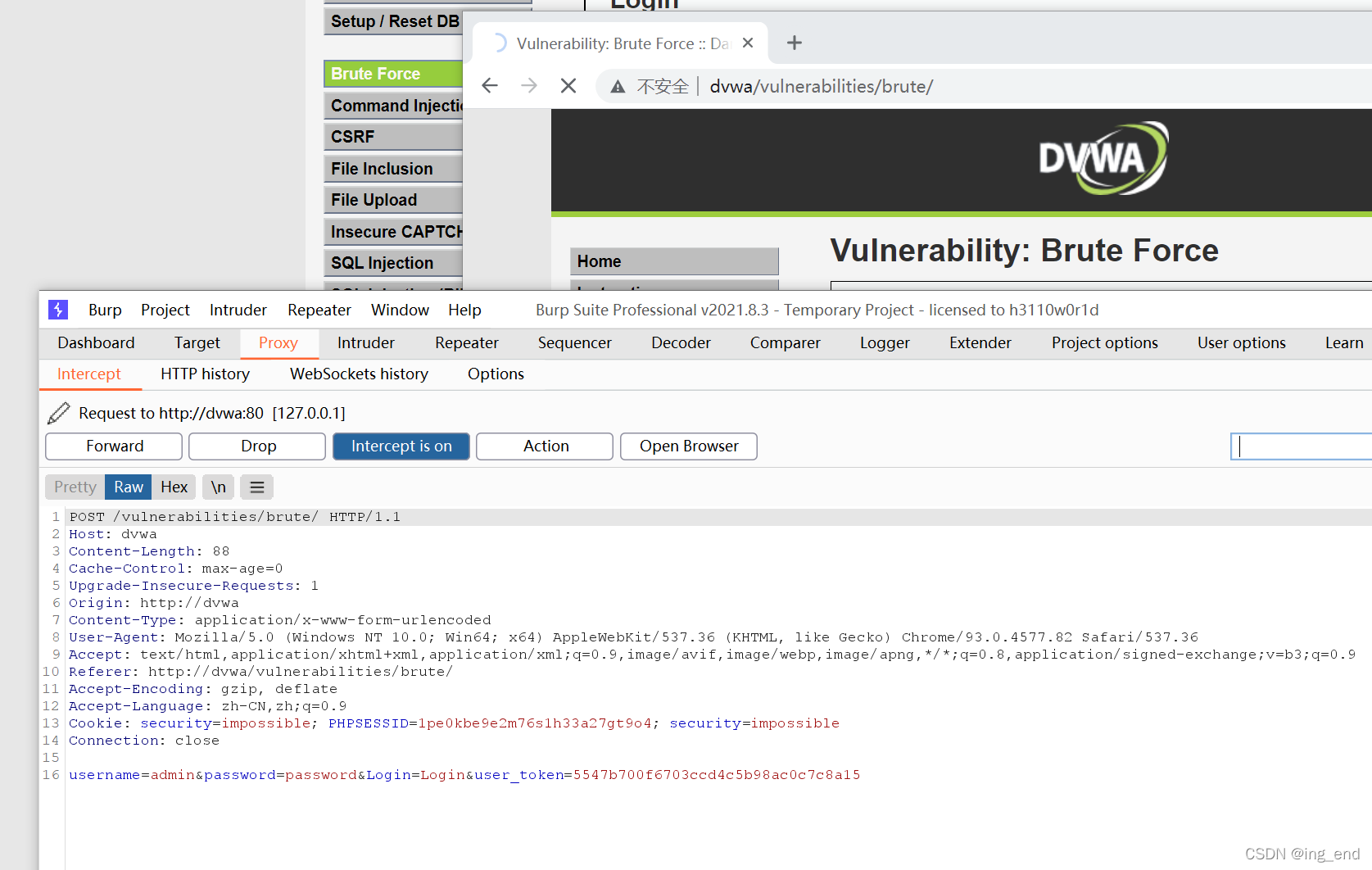Click Home in the DVWA browser page menu
1372x870 pixels.
coord(674,261)
